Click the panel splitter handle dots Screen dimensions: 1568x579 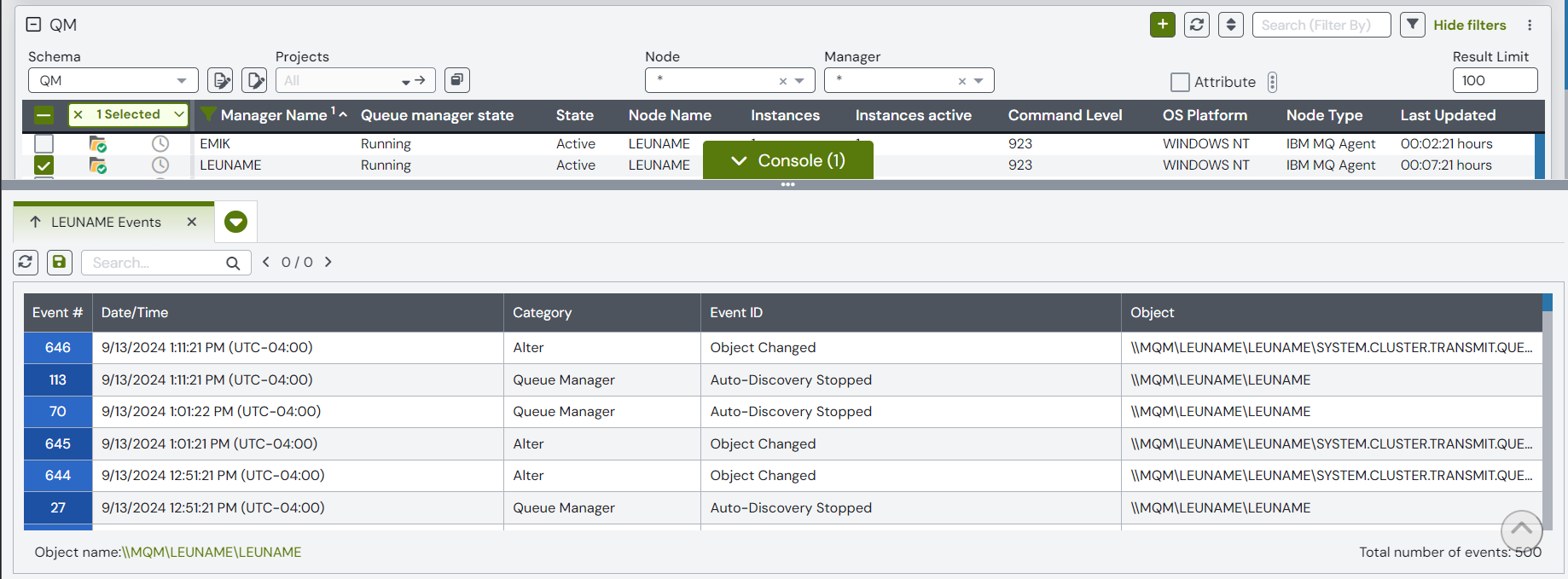tap(787, 184)
